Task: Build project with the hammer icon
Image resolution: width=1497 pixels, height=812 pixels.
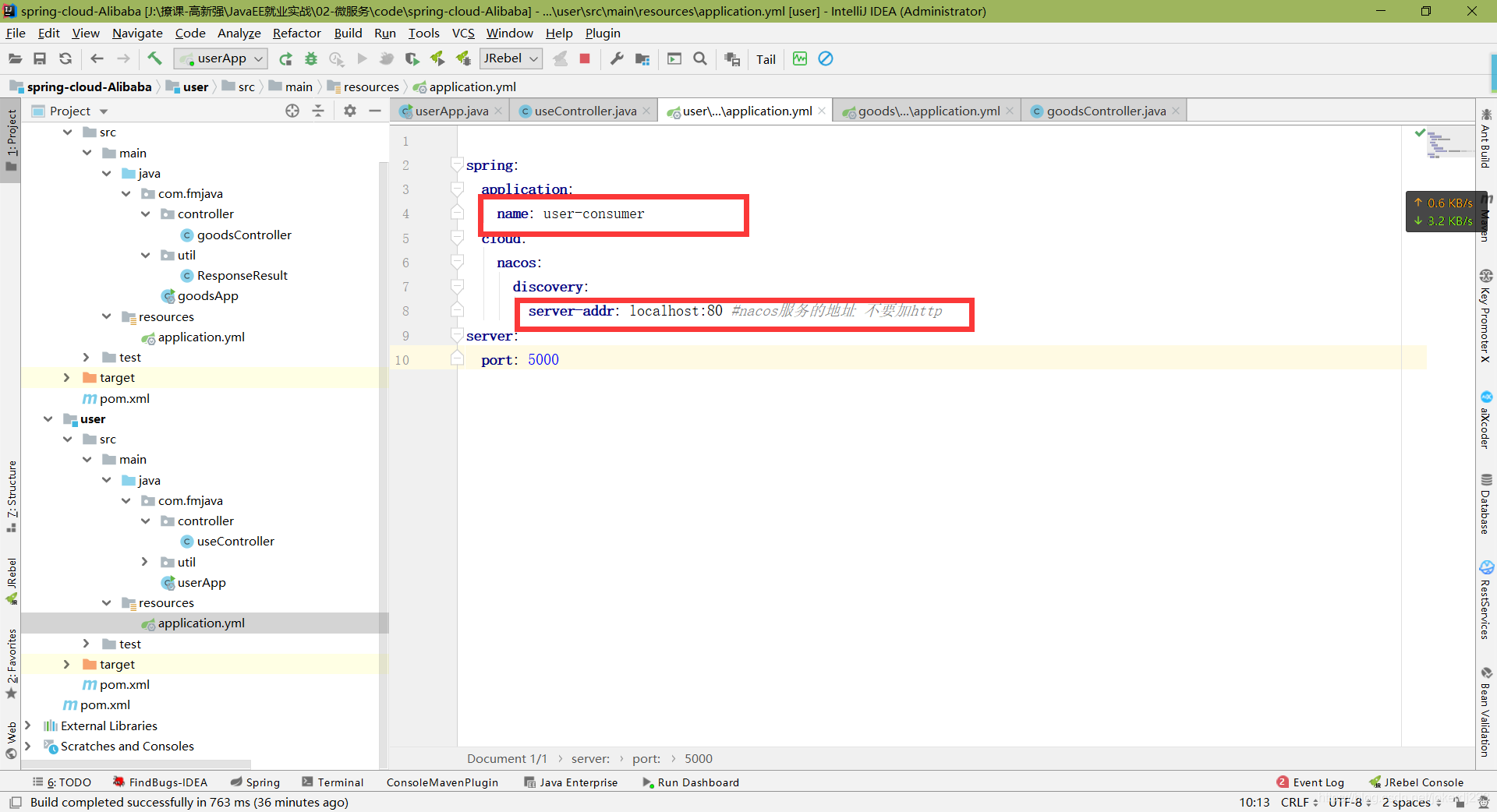Action: (x=154, y=58)
